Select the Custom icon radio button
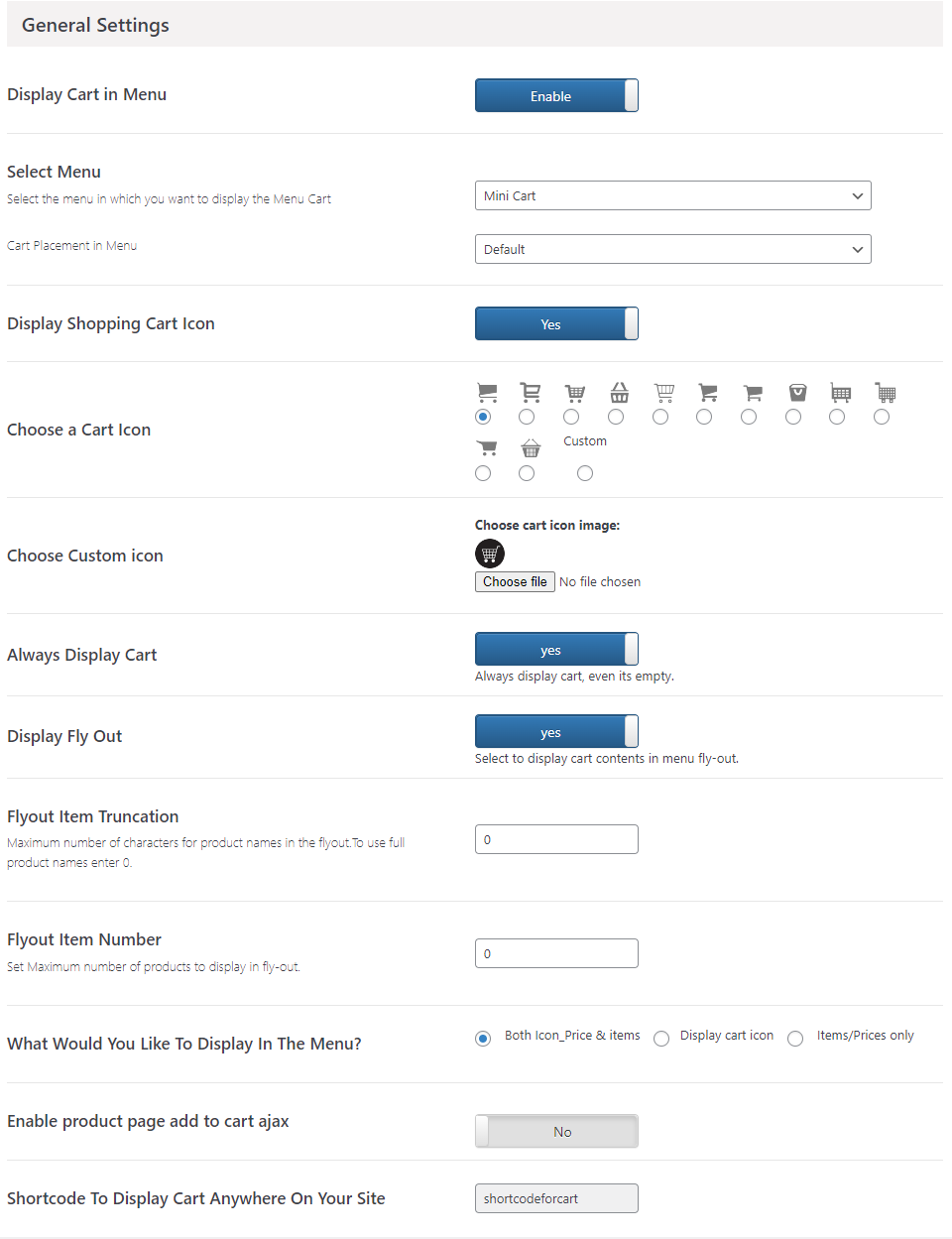Image resolution: width=952 pixels, height=1239 pixels. (585, 473)
